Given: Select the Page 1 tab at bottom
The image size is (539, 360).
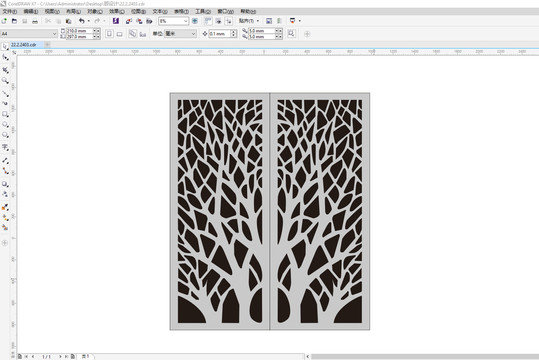Looking at the screenshot, I should [86, 357].
